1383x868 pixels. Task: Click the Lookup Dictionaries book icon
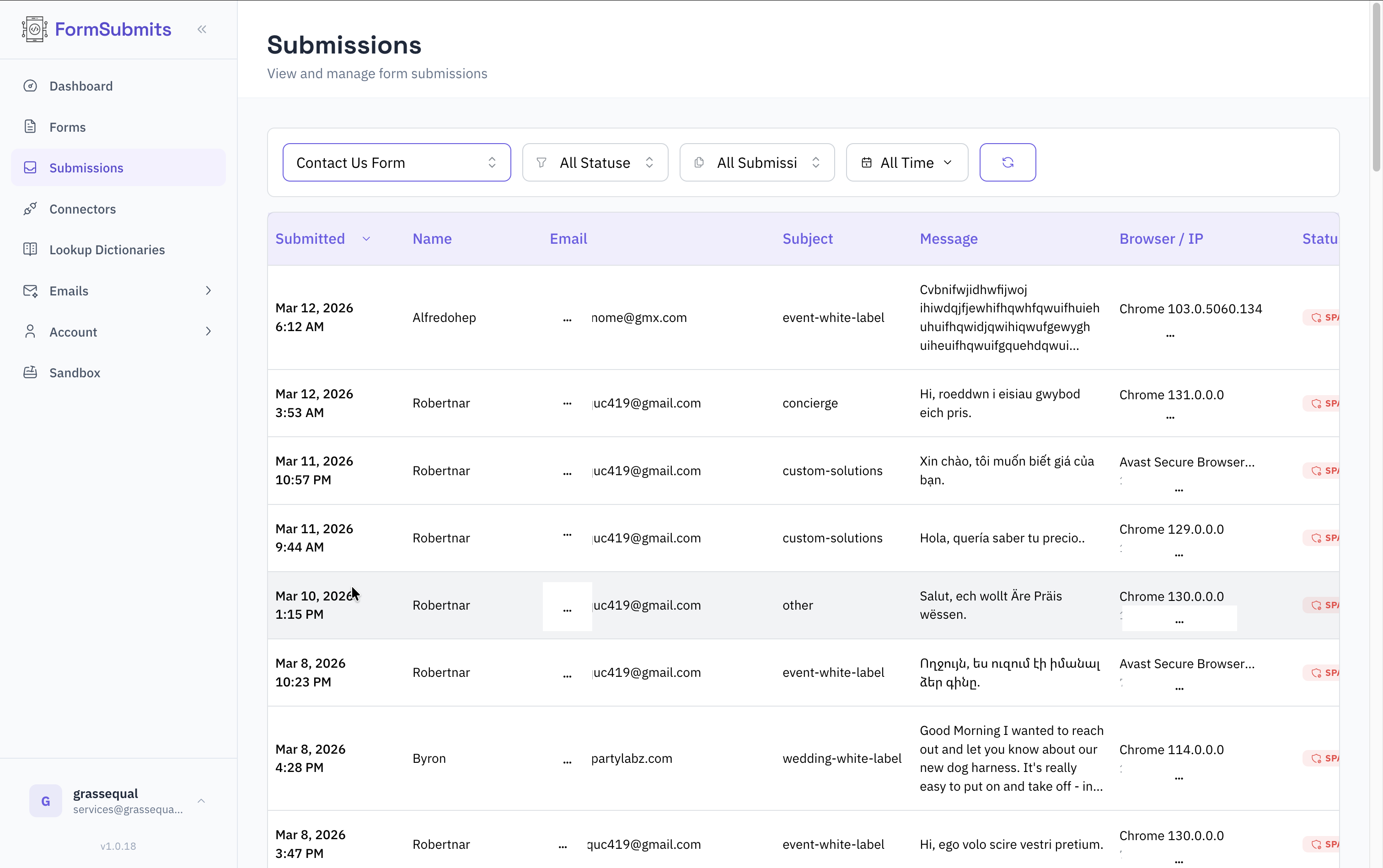point(31,250)
